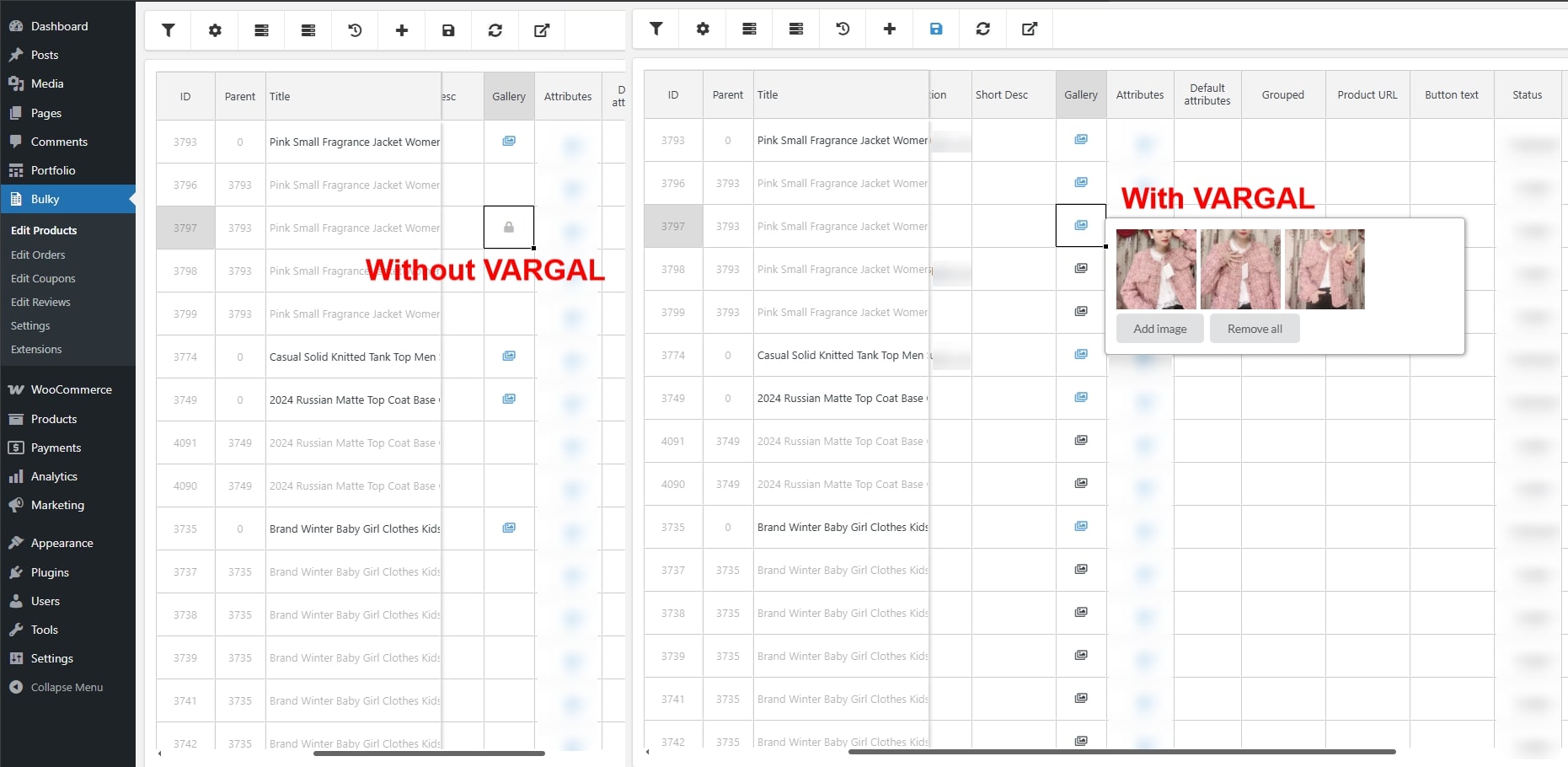
Task: Click the filter icon in left toolbar
Action: pos(169,30)
